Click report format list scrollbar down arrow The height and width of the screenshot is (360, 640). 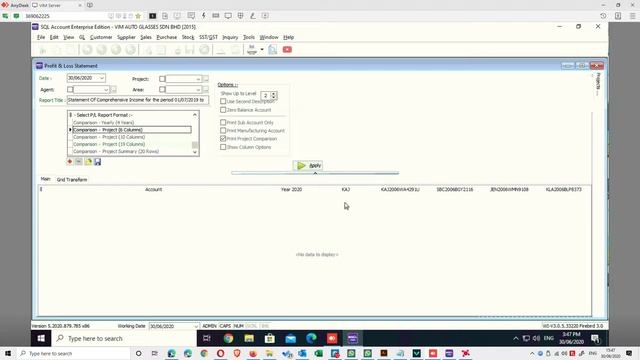click(x=195, y=152)
